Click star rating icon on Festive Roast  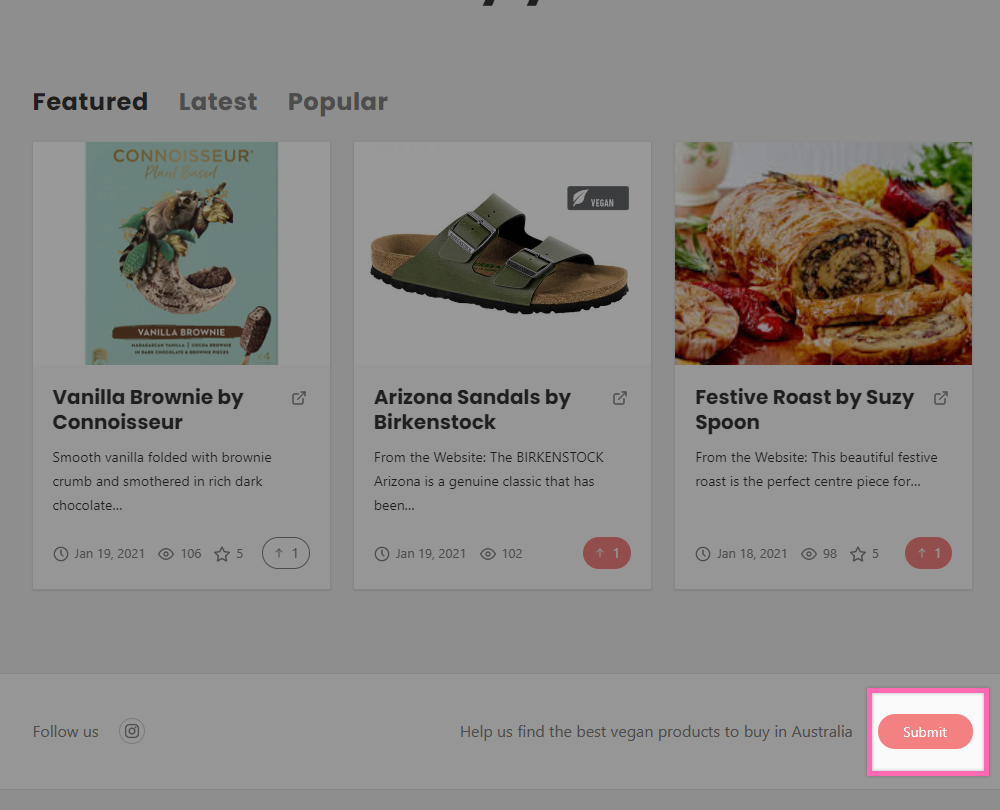pyautogui.click(x=858, y=554)
